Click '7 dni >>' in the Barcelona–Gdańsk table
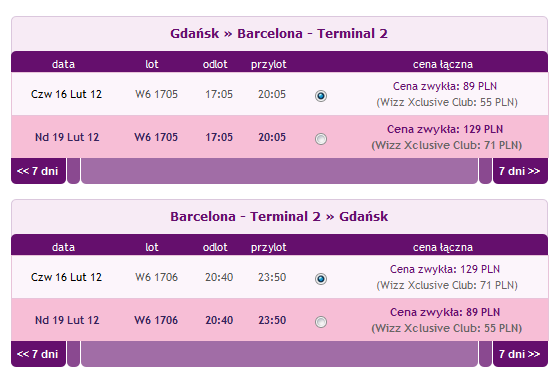Screen dimensions: 560x383 click(x=520, y=354)
